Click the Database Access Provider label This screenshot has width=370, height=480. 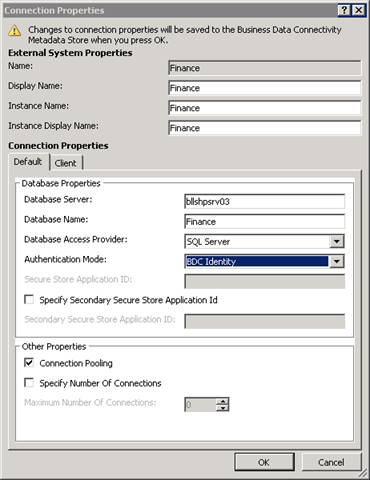point(76,239)
